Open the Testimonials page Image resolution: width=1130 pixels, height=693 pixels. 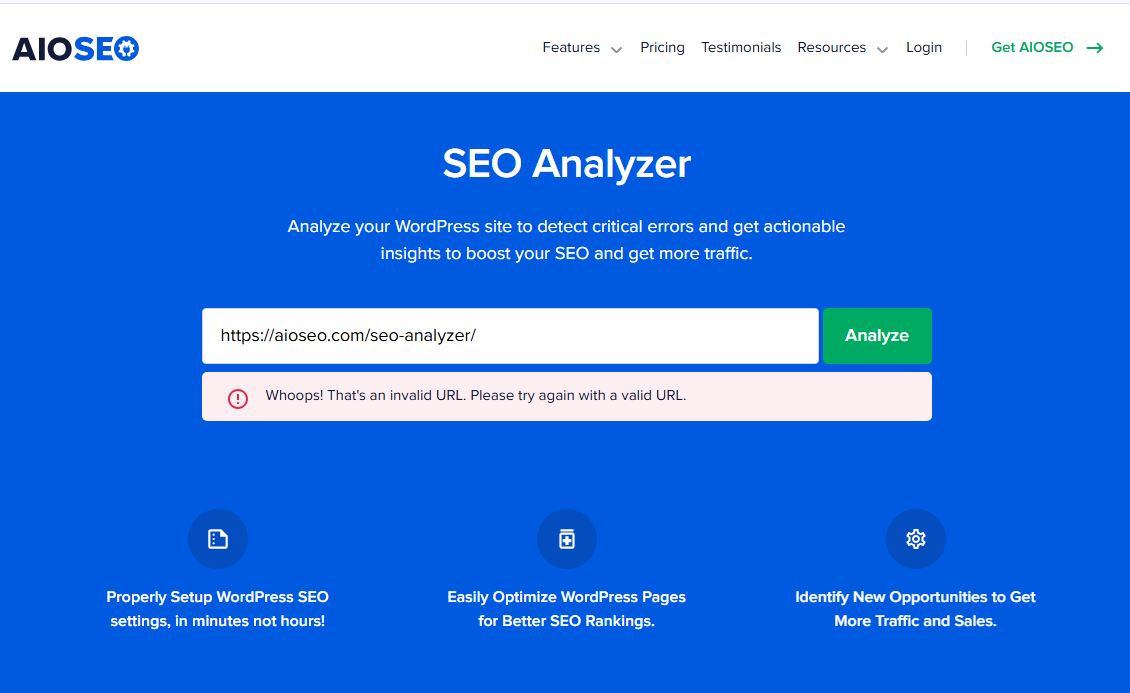click(x=741, y=48)
